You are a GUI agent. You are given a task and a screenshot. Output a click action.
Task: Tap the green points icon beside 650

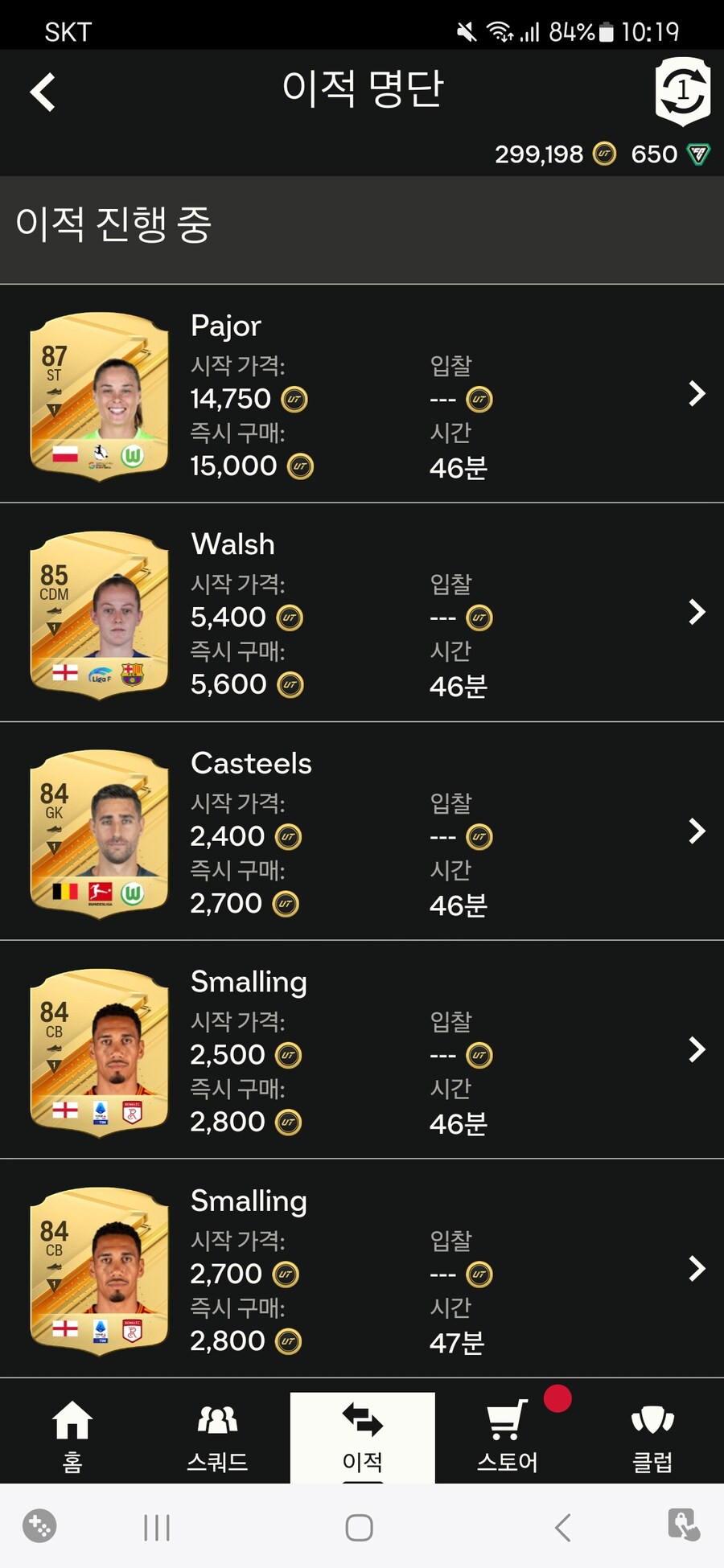pyautogui.click(x=698, y=154)
